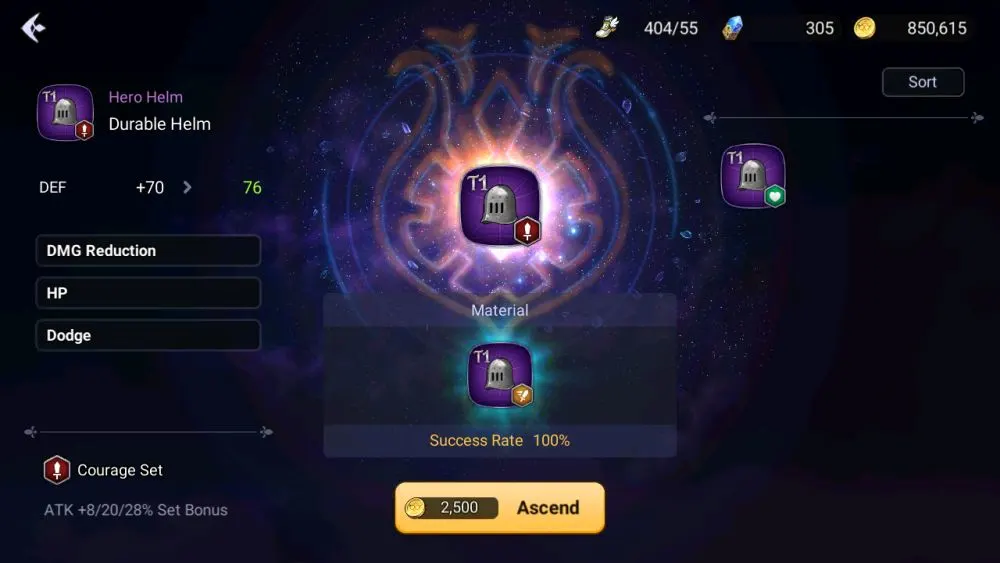The width and height of the screenshot is (1000, 563).
Task: Tap the Courage Set label
Action: point(120,470)
